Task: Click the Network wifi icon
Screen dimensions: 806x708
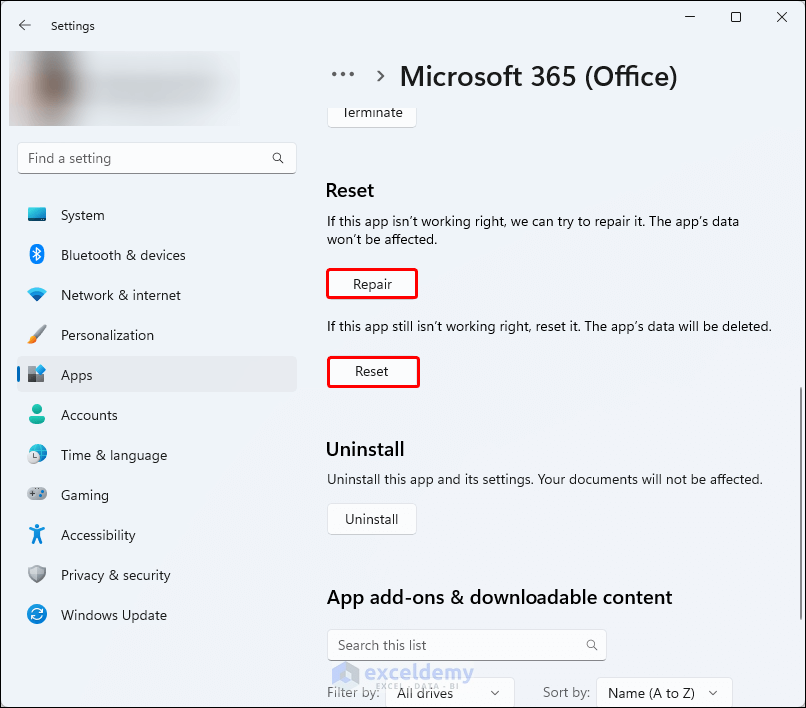Action: click(x=37, y=295)
